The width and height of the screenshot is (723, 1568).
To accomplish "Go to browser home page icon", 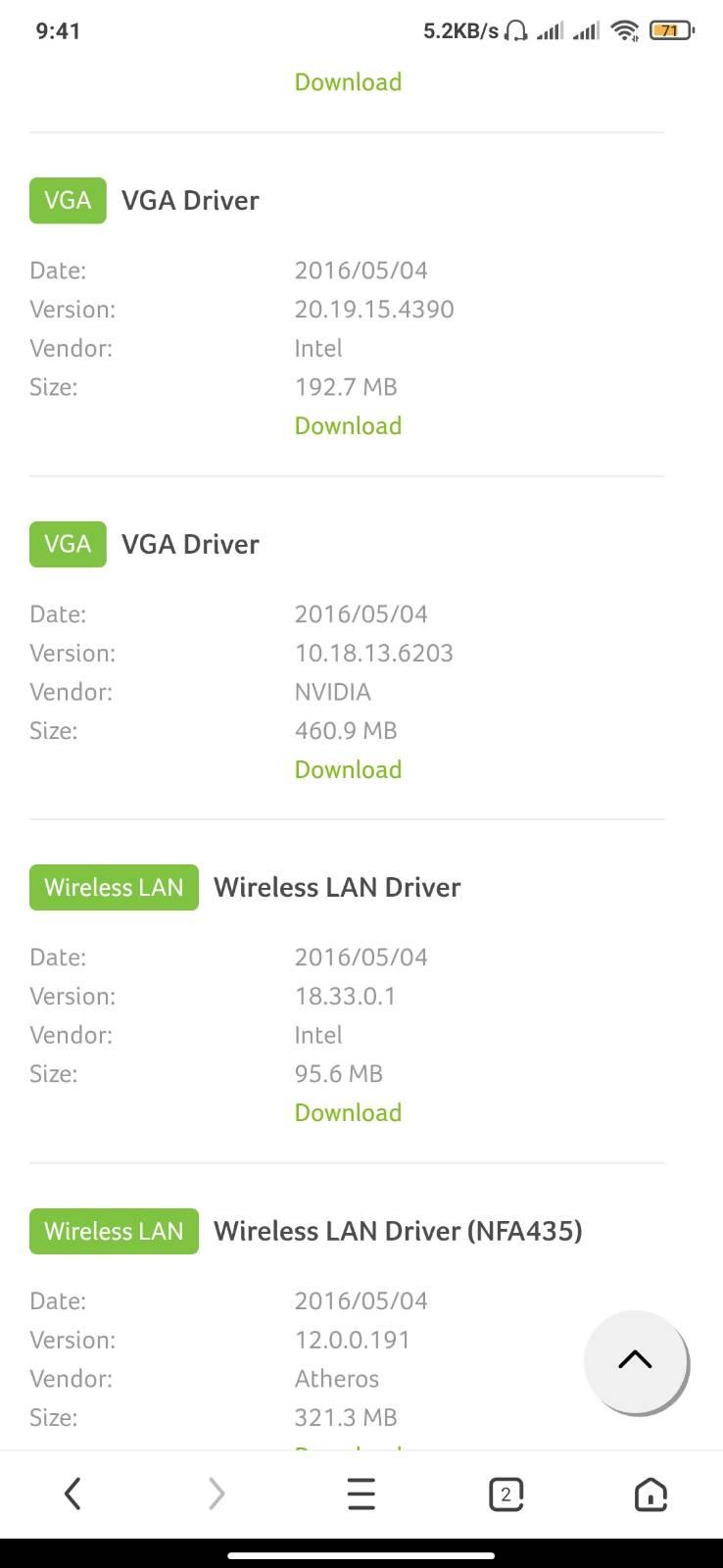I will 651,1494.
